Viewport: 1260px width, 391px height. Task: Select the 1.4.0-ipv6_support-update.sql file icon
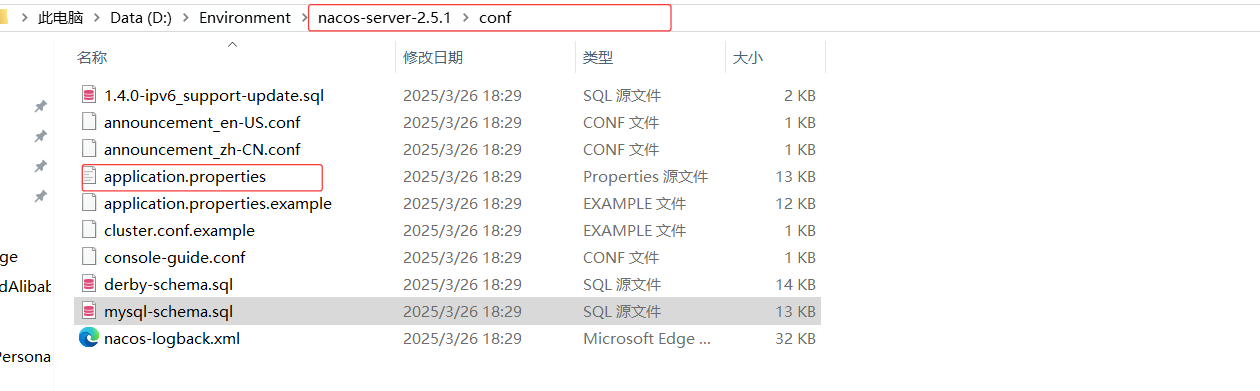(x=89, y=96)
